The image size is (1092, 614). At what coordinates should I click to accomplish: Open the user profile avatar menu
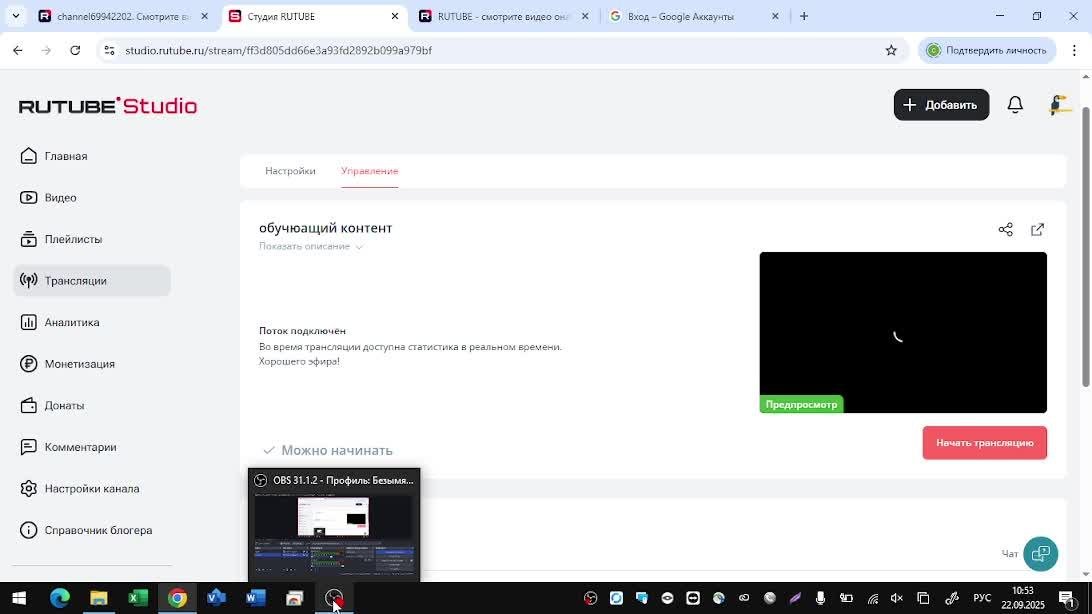[x=1059, y=105]
